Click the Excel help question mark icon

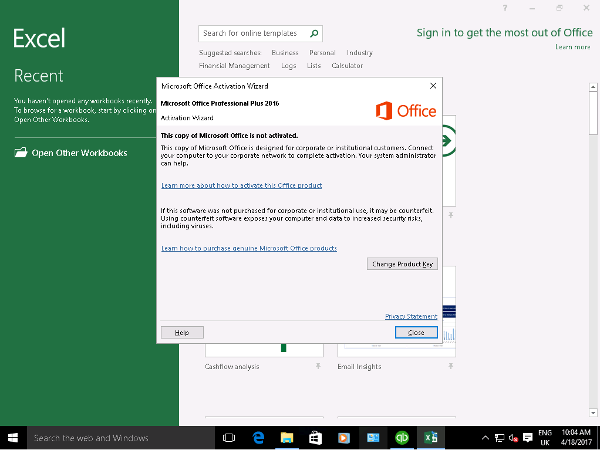(x=505, y=8)
